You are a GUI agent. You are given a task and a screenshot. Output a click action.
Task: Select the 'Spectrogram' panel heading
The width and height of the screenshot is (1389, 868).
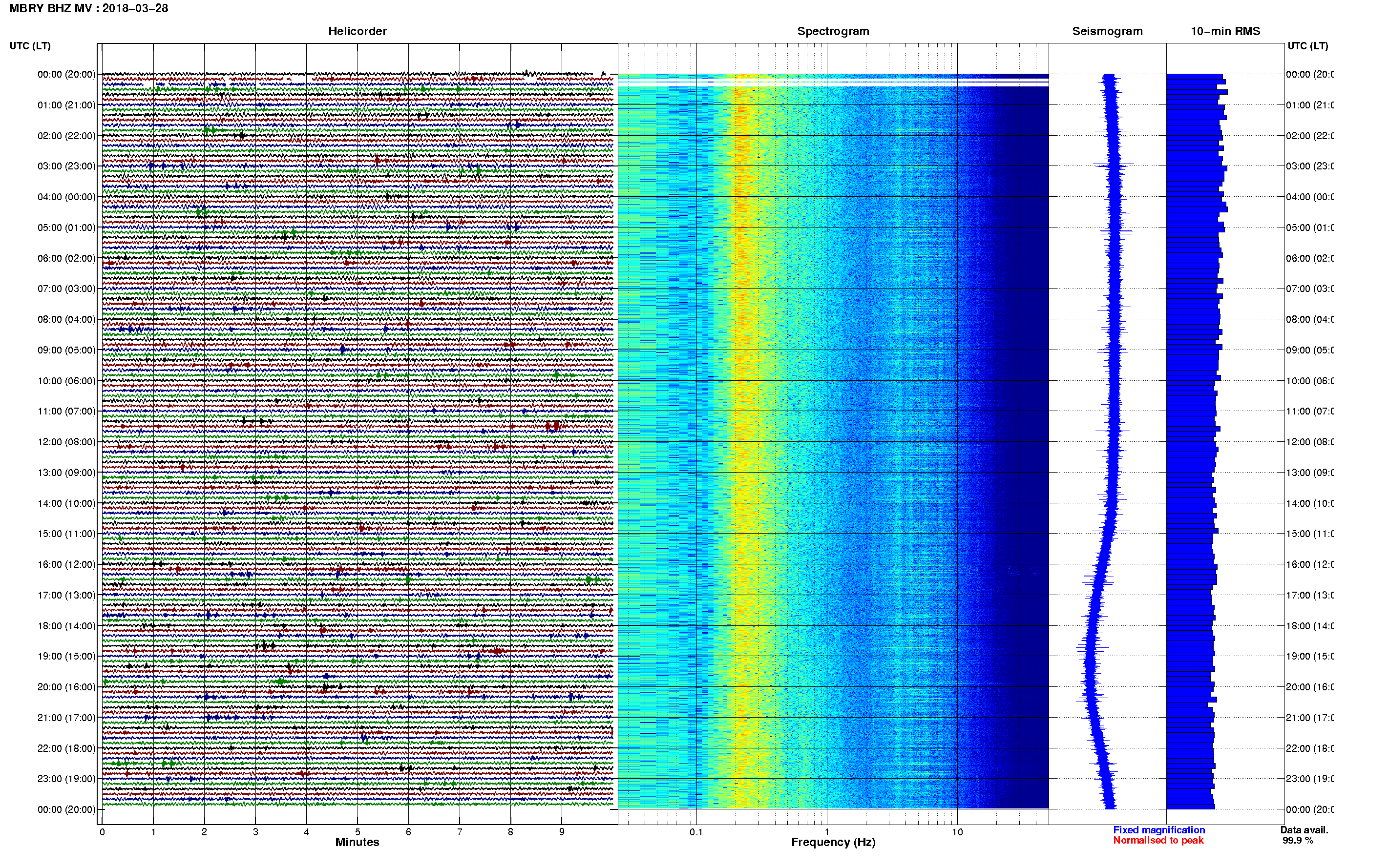click(x=833, y=31)
